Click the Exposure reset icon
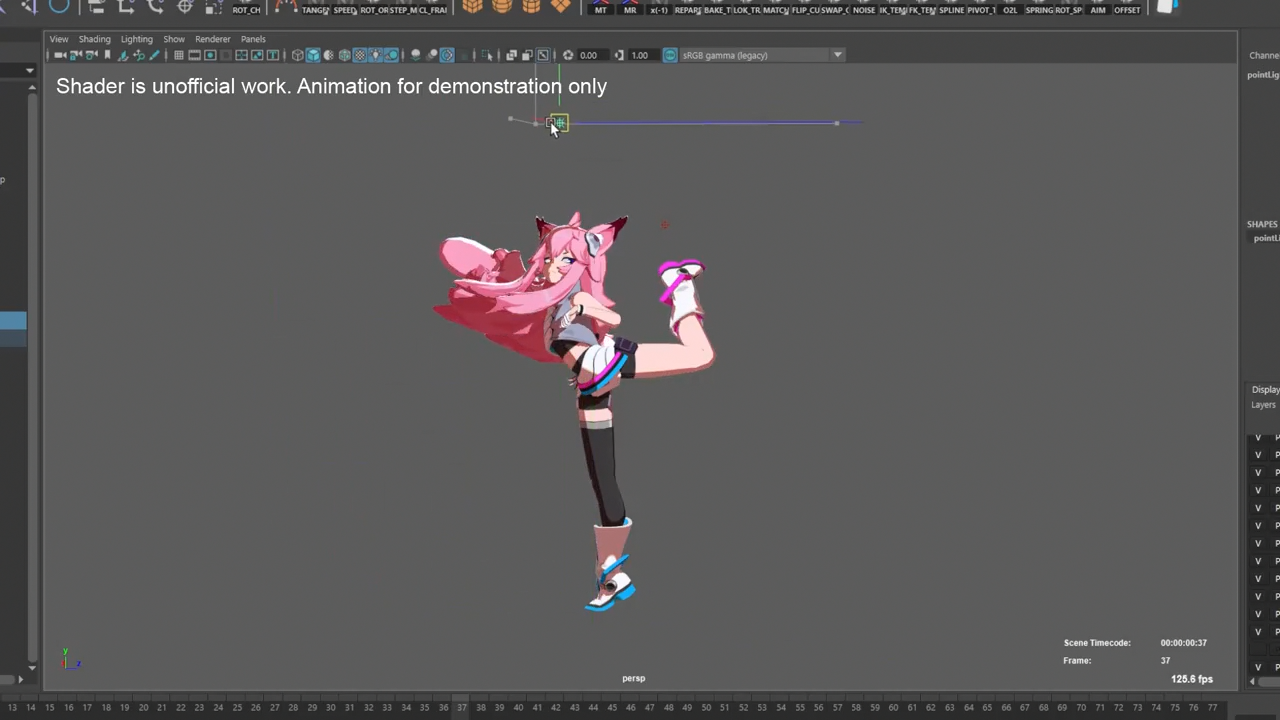Screen dimensions: 1280x720 (x=568, y=55)
